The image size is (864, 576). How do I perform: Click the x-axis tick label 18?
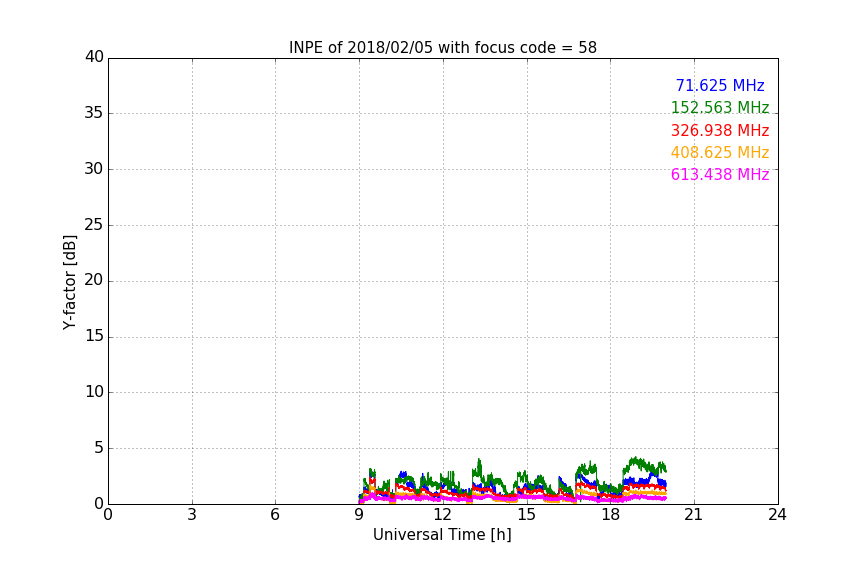click(x=611, y=515)
